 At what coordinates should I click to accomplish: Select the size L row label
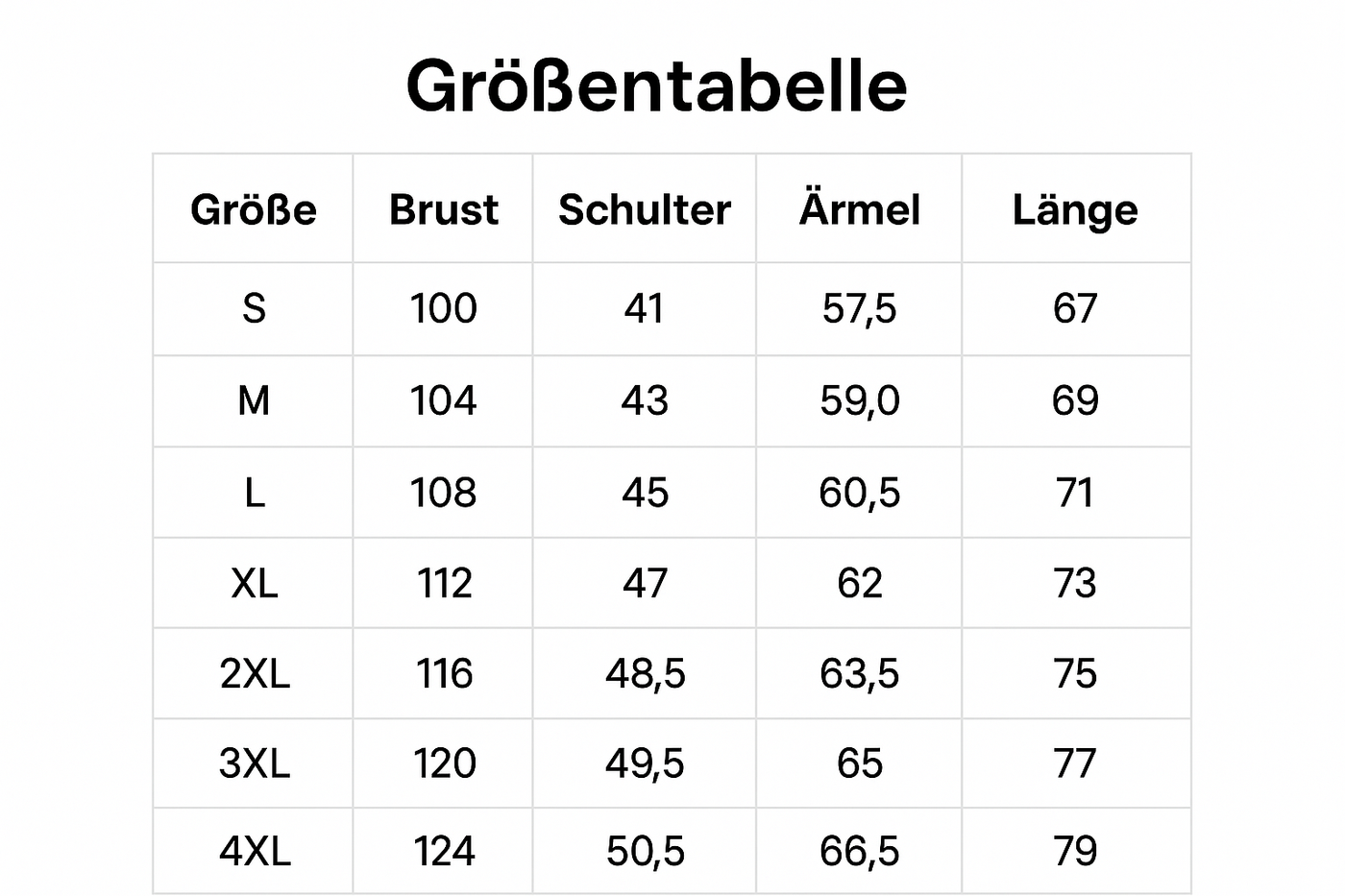point(254,493)
